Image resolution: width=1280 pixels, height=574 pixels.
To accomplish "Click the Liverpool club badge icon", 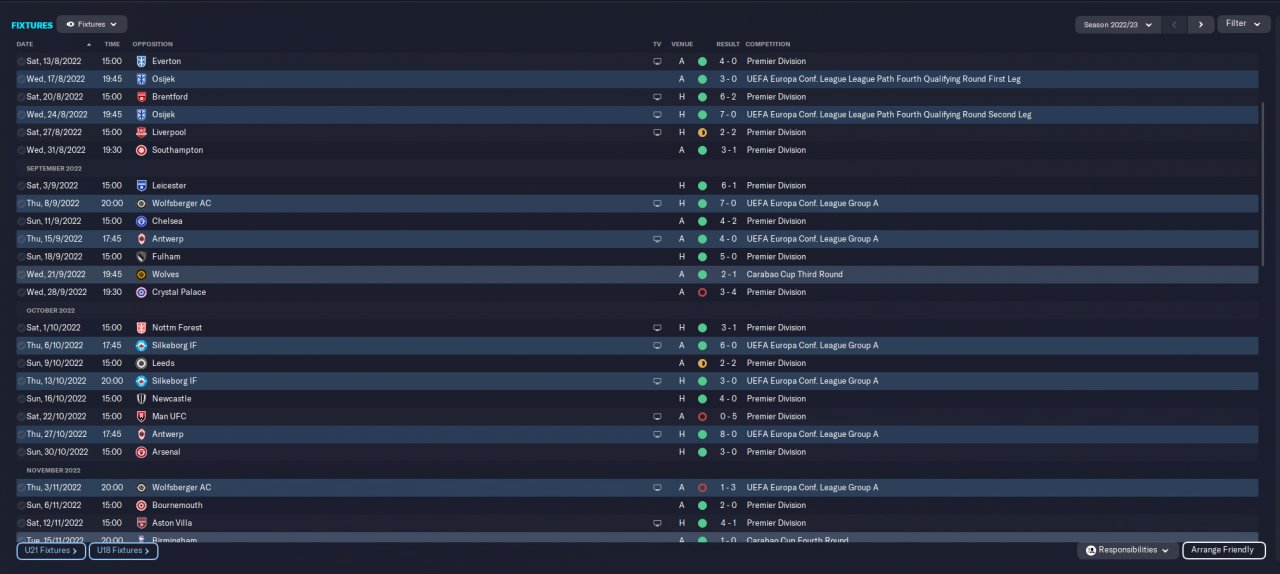I will [x=141, y=132].
